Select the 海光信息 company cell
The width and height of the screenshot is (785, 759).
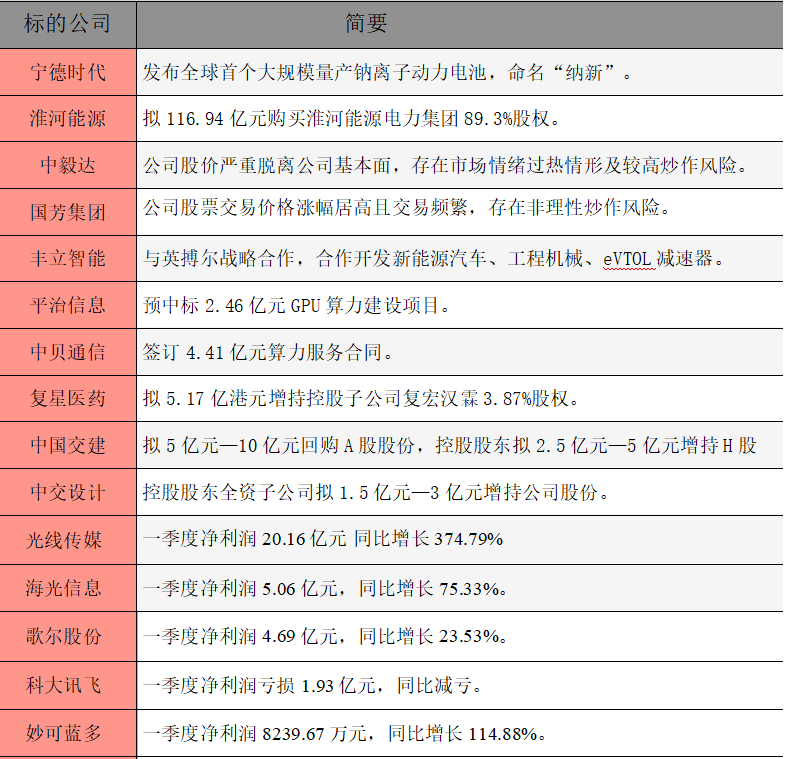[x=68, y=588]
